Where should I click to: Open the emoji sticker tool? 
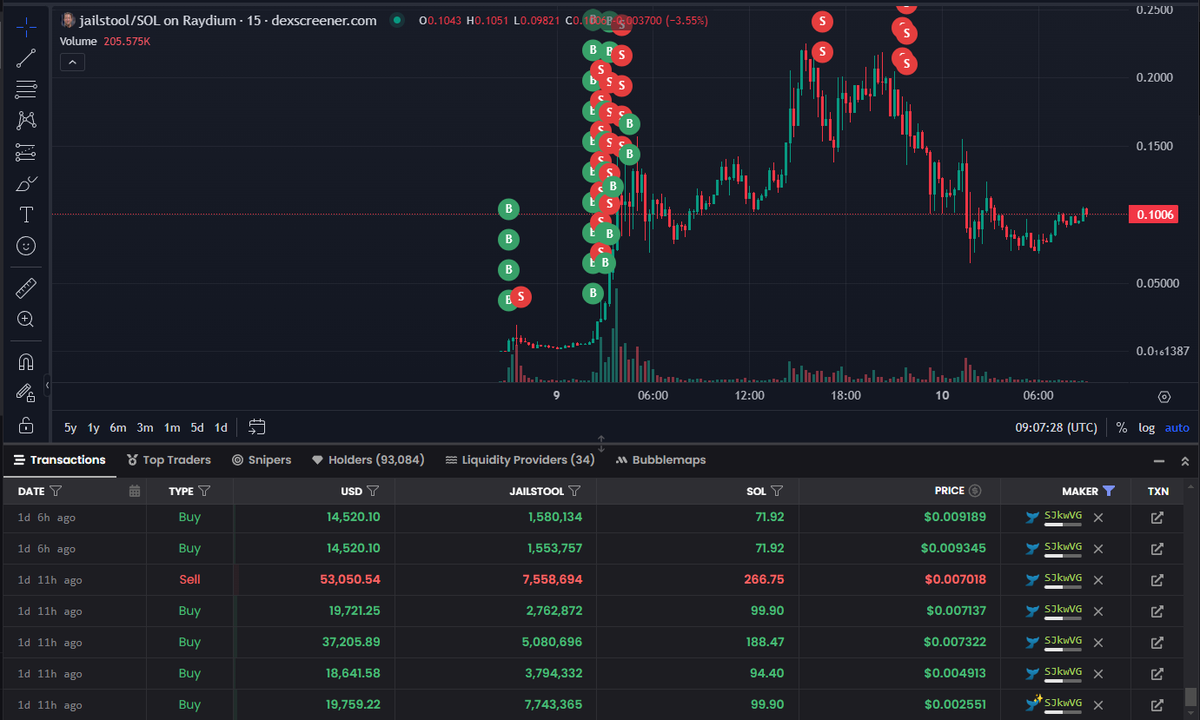[25, 245]
